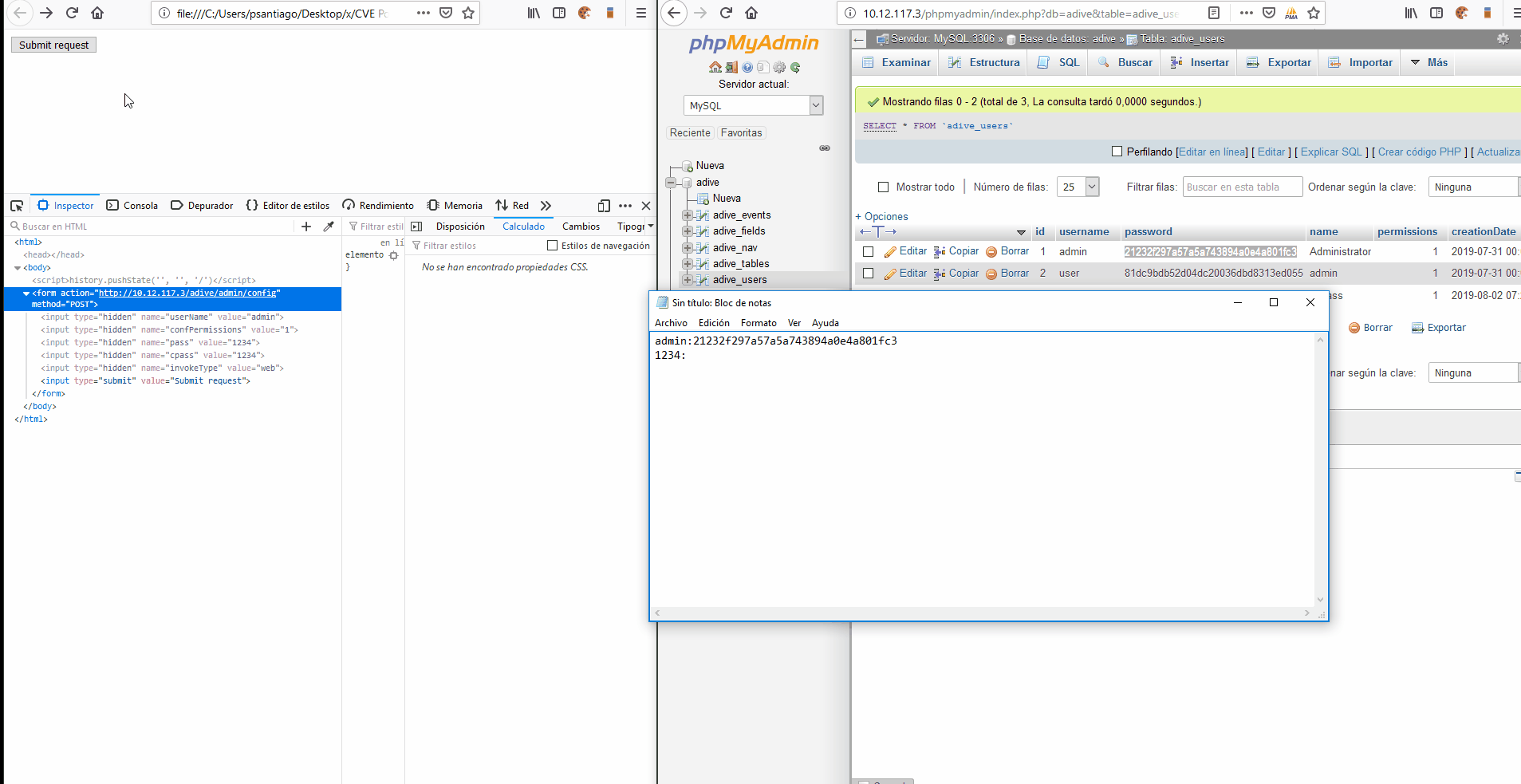The image size is (1521, 784).
Task: Toggle the three-pane inspector view icon
Action: [416, 227]
